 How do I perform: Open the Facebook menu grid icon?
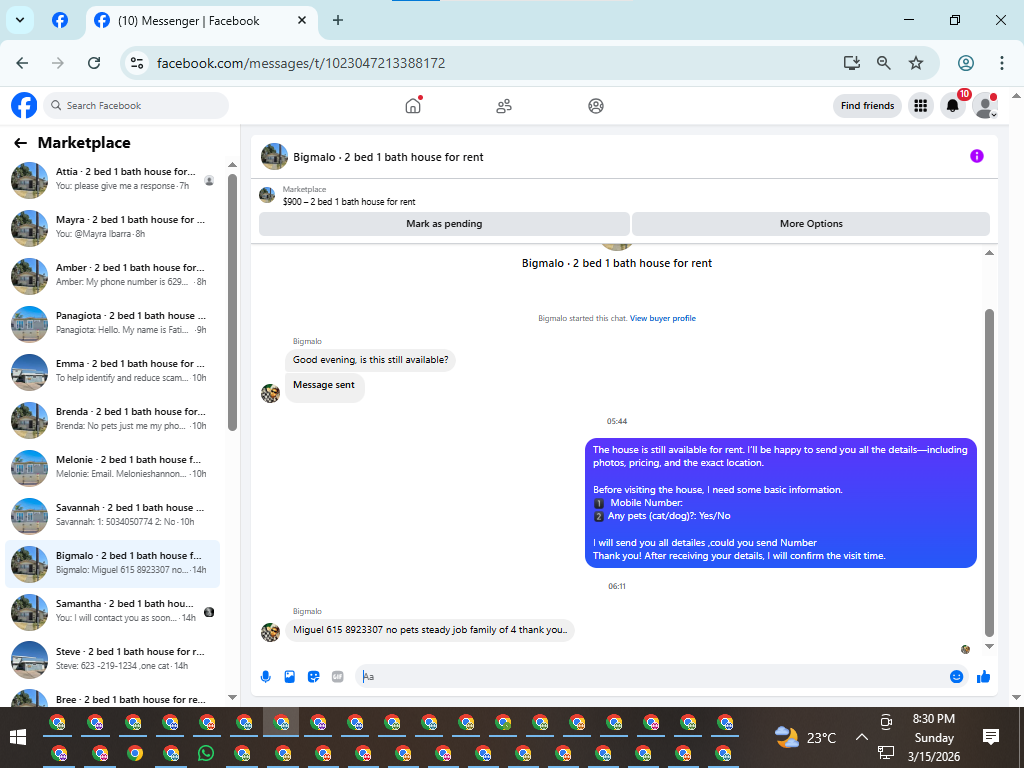tap(920, 106)
